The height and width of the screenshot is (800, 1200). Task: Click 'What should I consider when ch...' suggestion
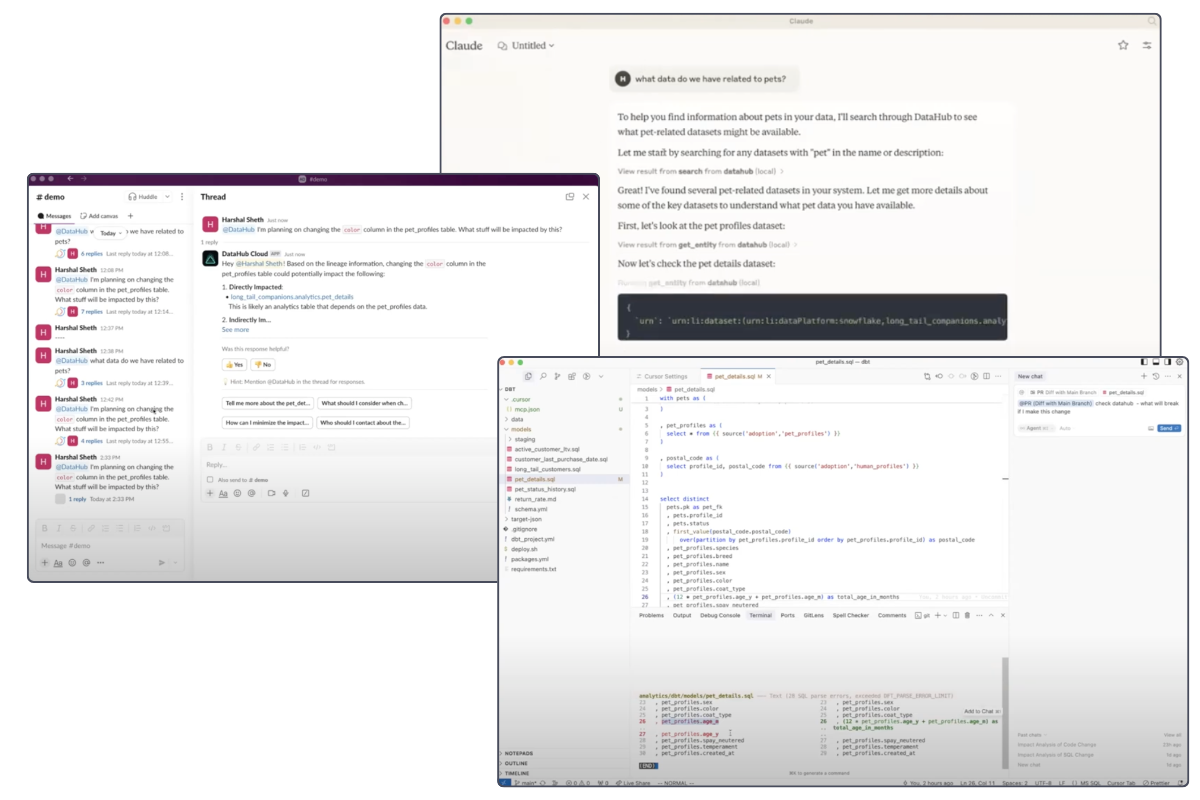364,403
